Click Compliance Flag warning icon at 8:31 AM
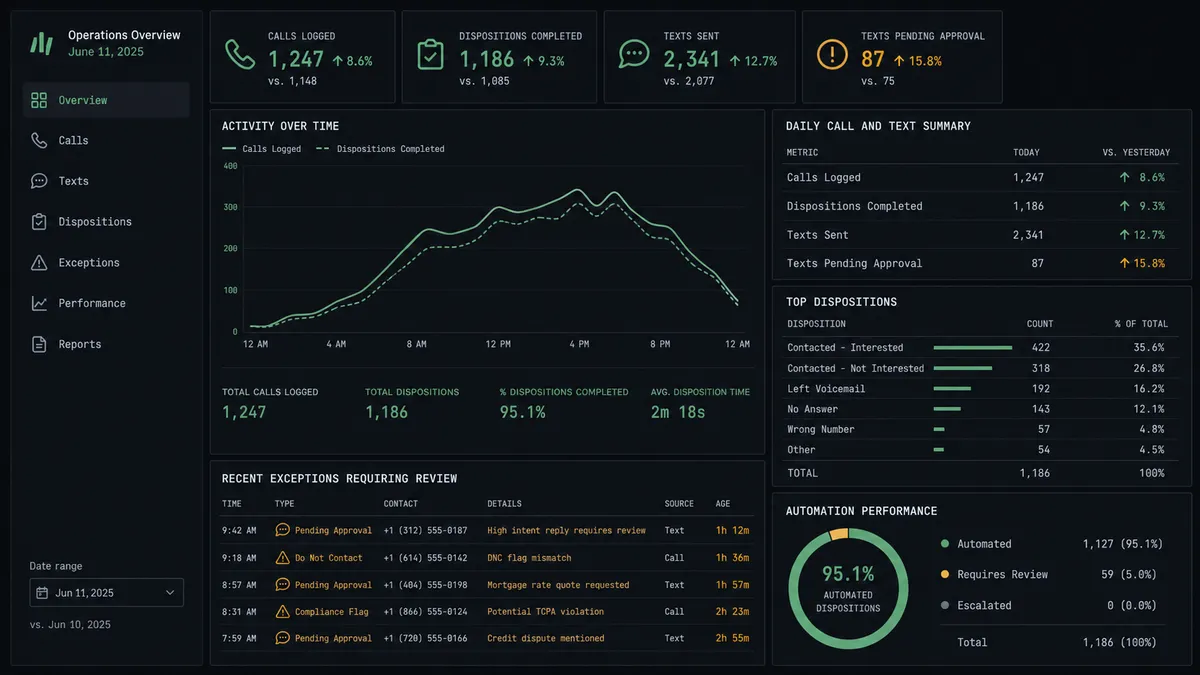This screenshot has width=1200, height=675. coord(282,611)
